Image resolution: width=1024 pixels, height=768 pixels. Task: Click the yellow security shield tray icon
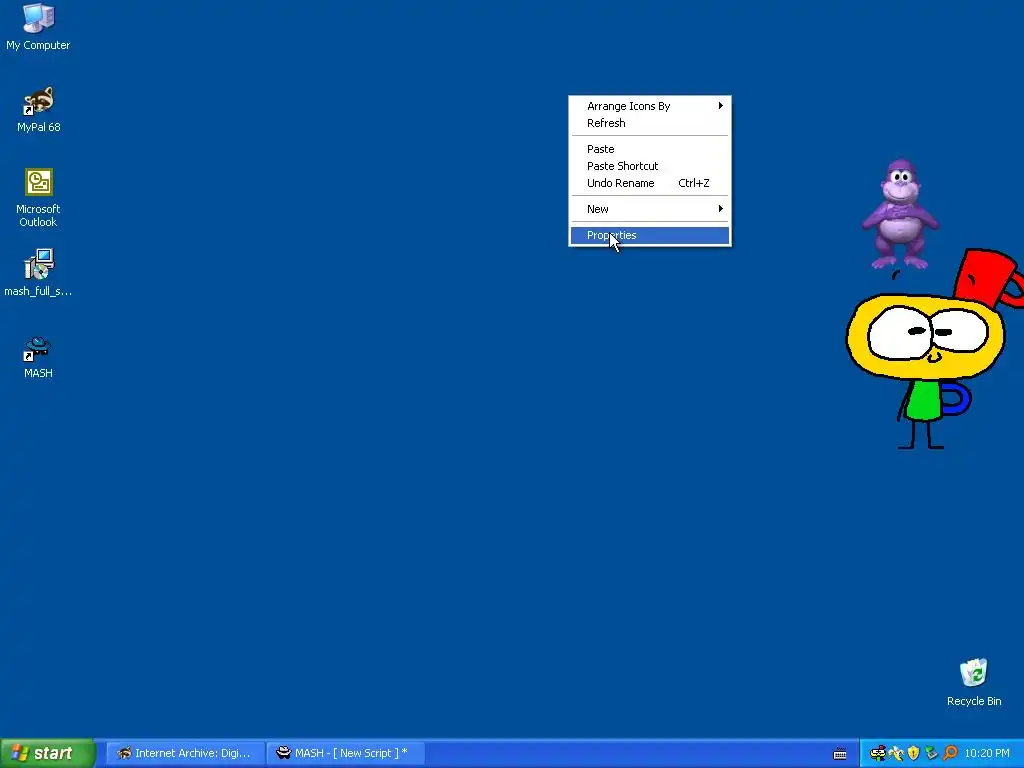[x=913, y=754]
